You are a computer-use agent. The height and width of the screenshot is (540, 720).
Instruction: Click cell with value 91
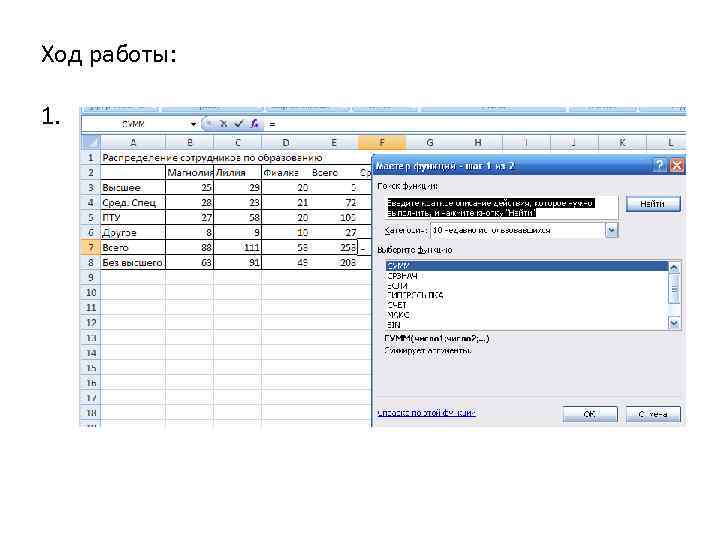[237, 262]
